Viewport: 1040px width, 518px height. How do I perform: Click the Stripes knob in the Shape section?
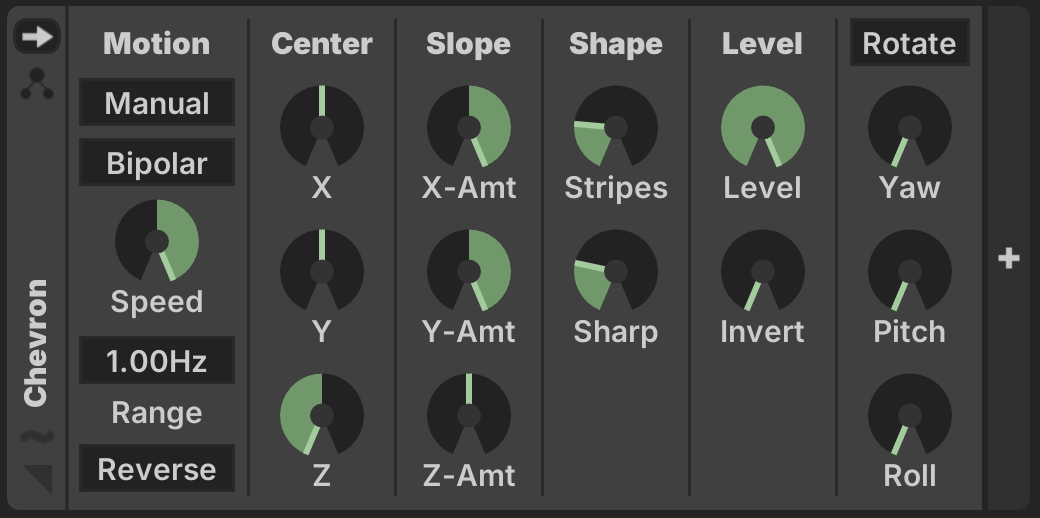pyautogui.click(x=616, y=127)
